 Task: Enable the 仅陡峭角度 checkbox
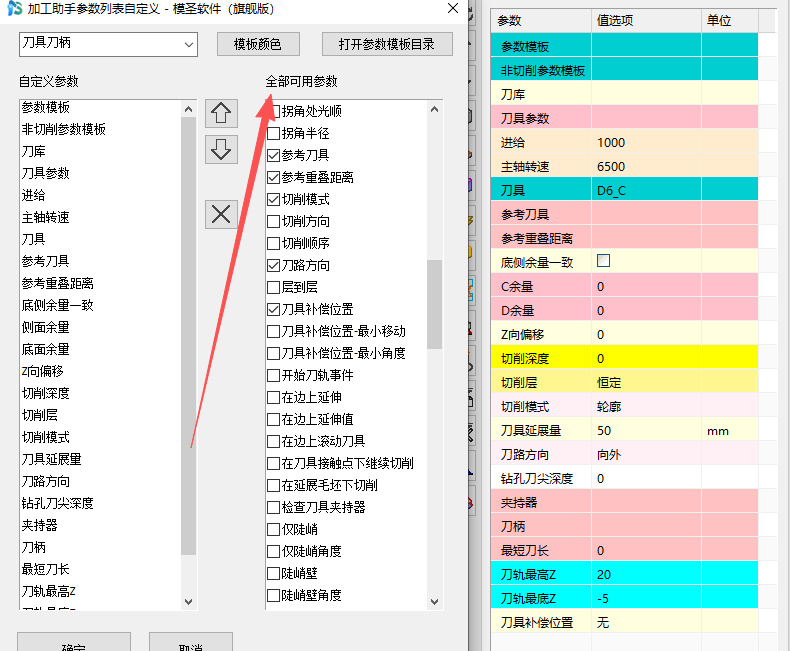274,551
